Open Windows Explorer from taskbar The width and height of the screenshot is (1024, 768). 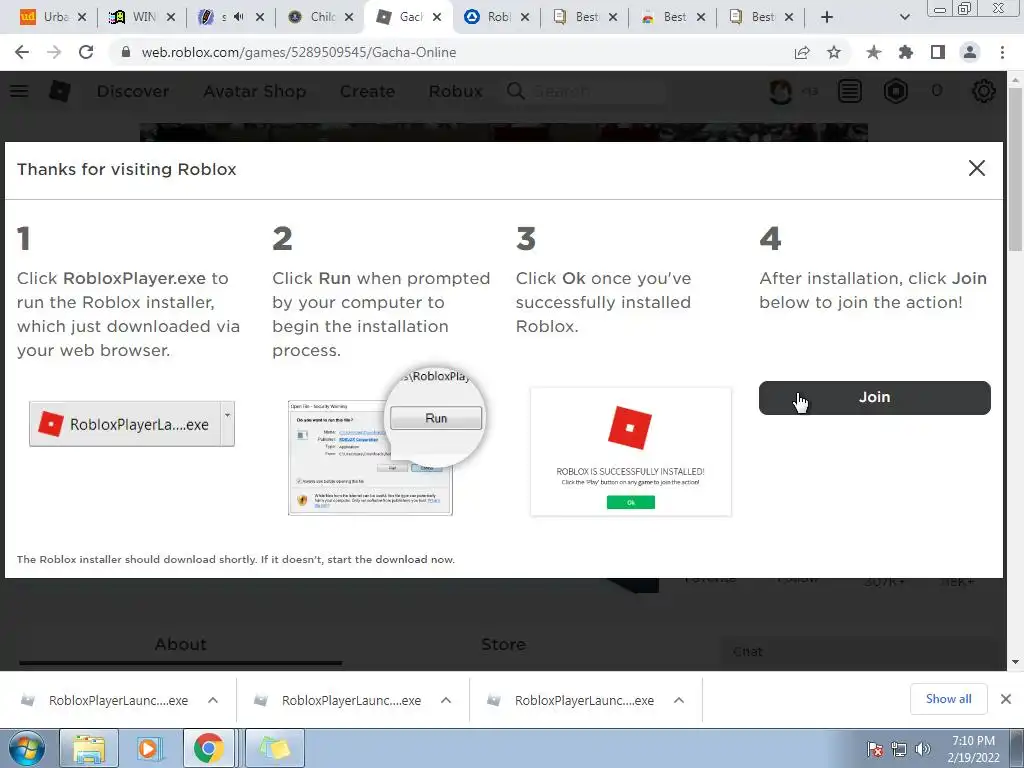(89, 748)
